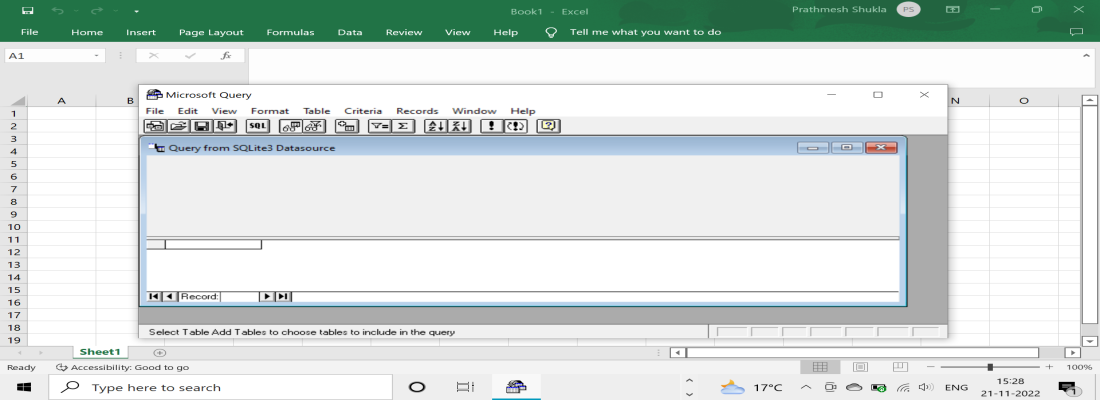Open Microsoft Query Help menu
The image size is (1100, 400).
pos(523,111)
